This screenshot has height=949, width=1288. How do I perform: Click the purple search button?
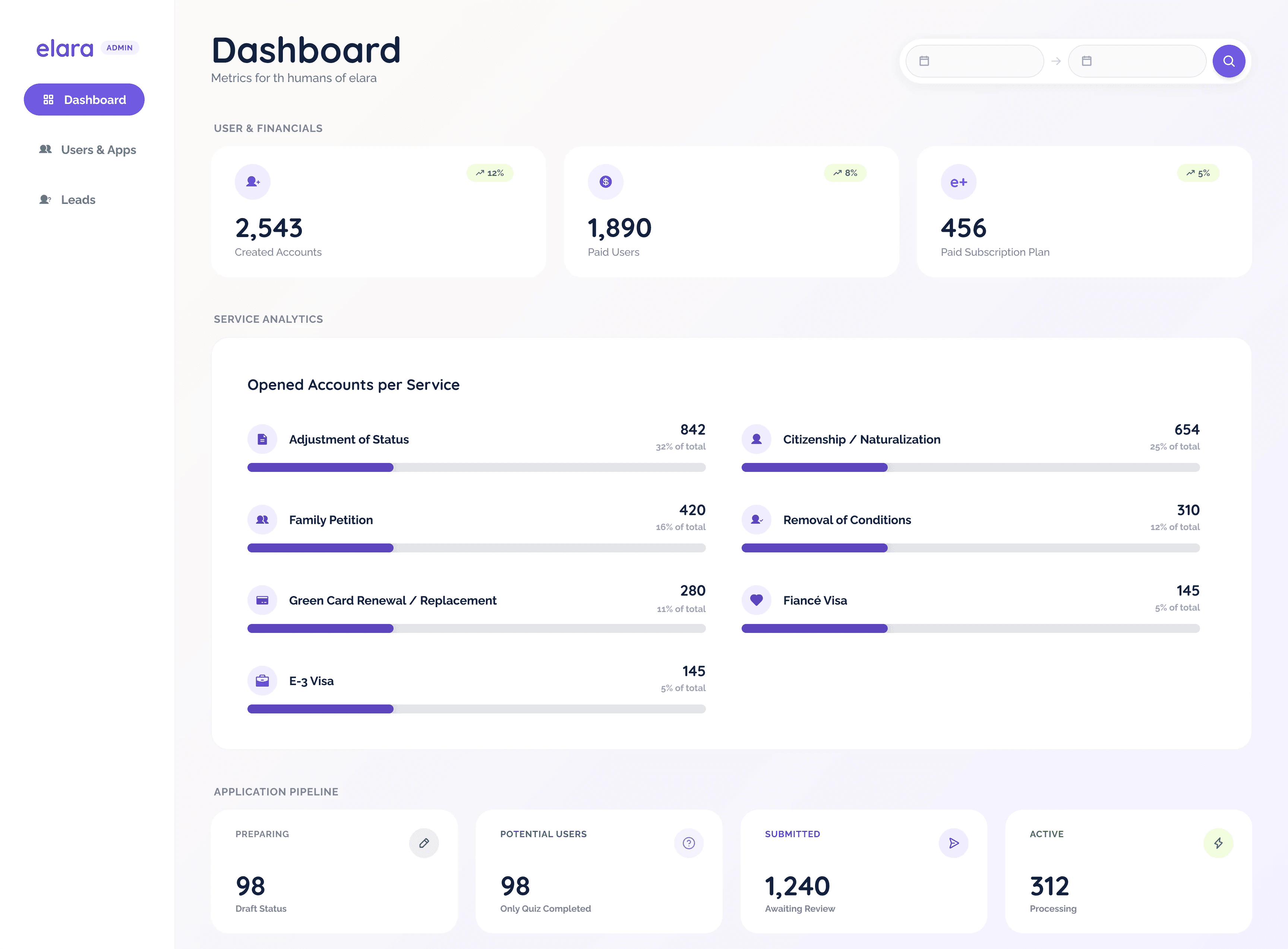[x=1229, y=61]
